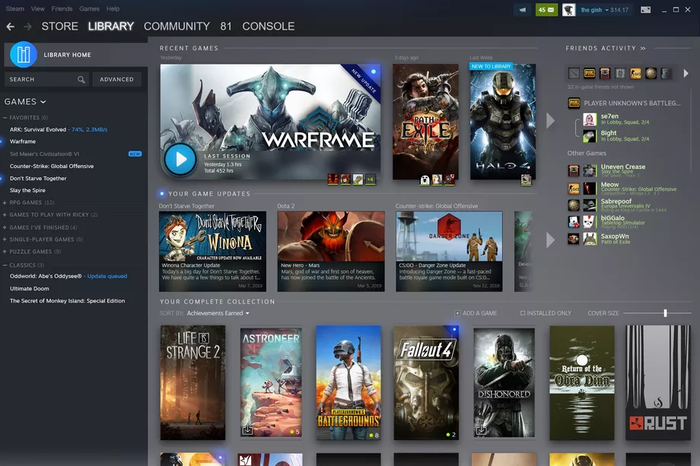Click the search magnifier icon
Image resolution: width=700 pixels, height=466 pixels.
pyautogui.click(x=81, y=79)
